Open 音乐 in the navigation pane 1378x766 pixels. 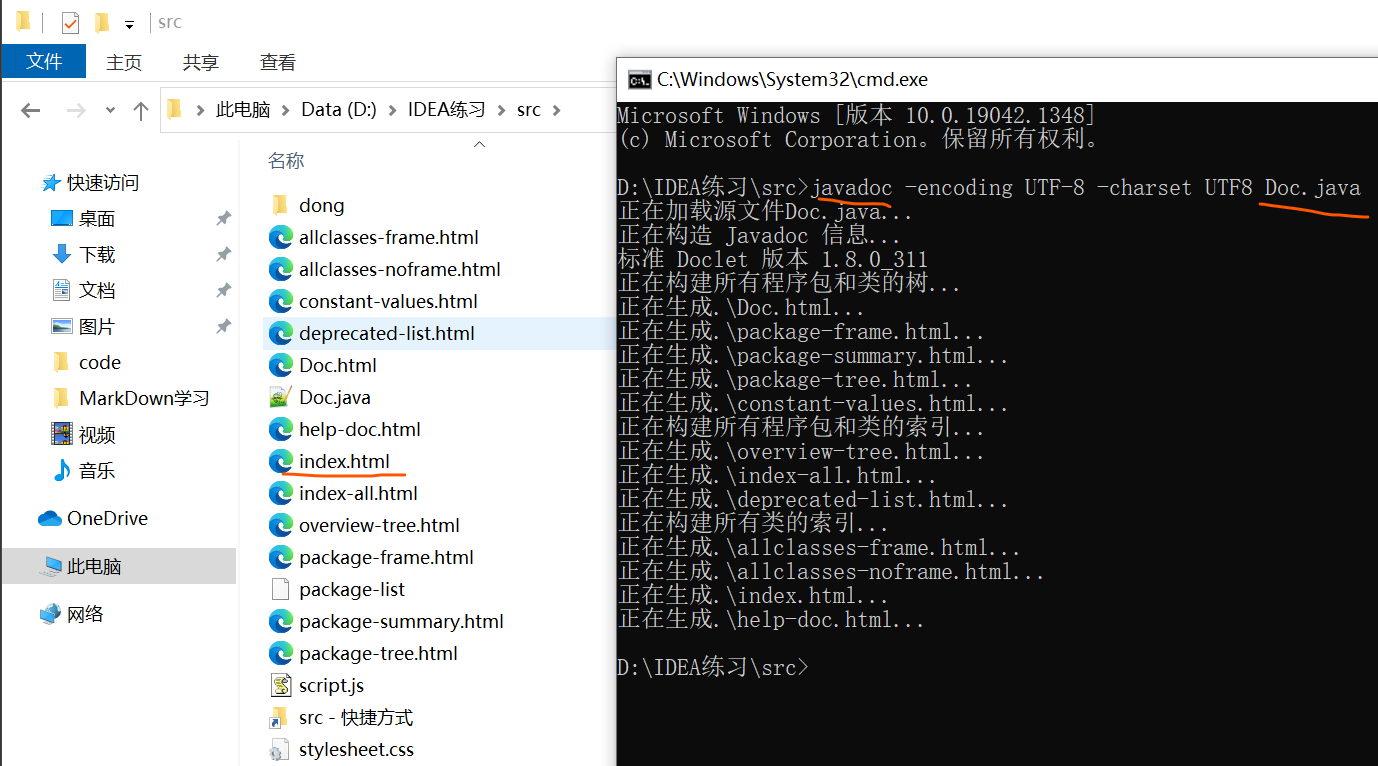click(97, 471)
